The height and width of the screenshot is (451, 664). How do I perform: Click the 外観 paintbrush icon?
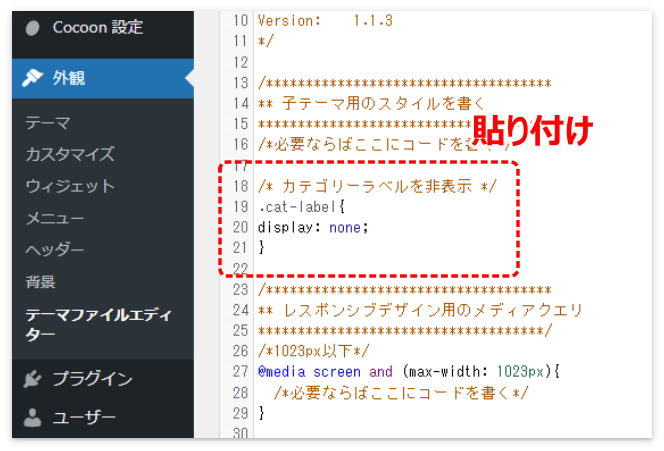[x=32, y=78]
